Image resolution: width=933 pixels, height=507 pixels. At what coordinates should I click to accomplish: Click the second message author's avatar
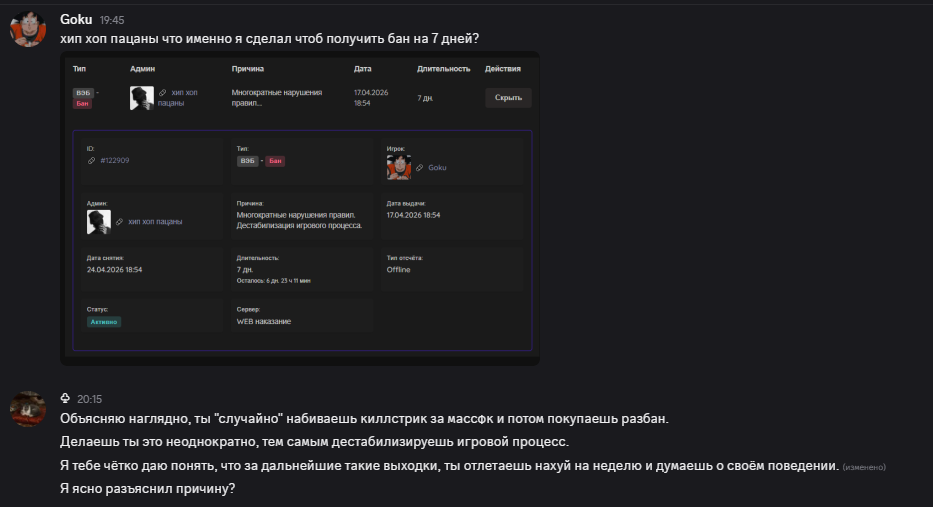27,408
